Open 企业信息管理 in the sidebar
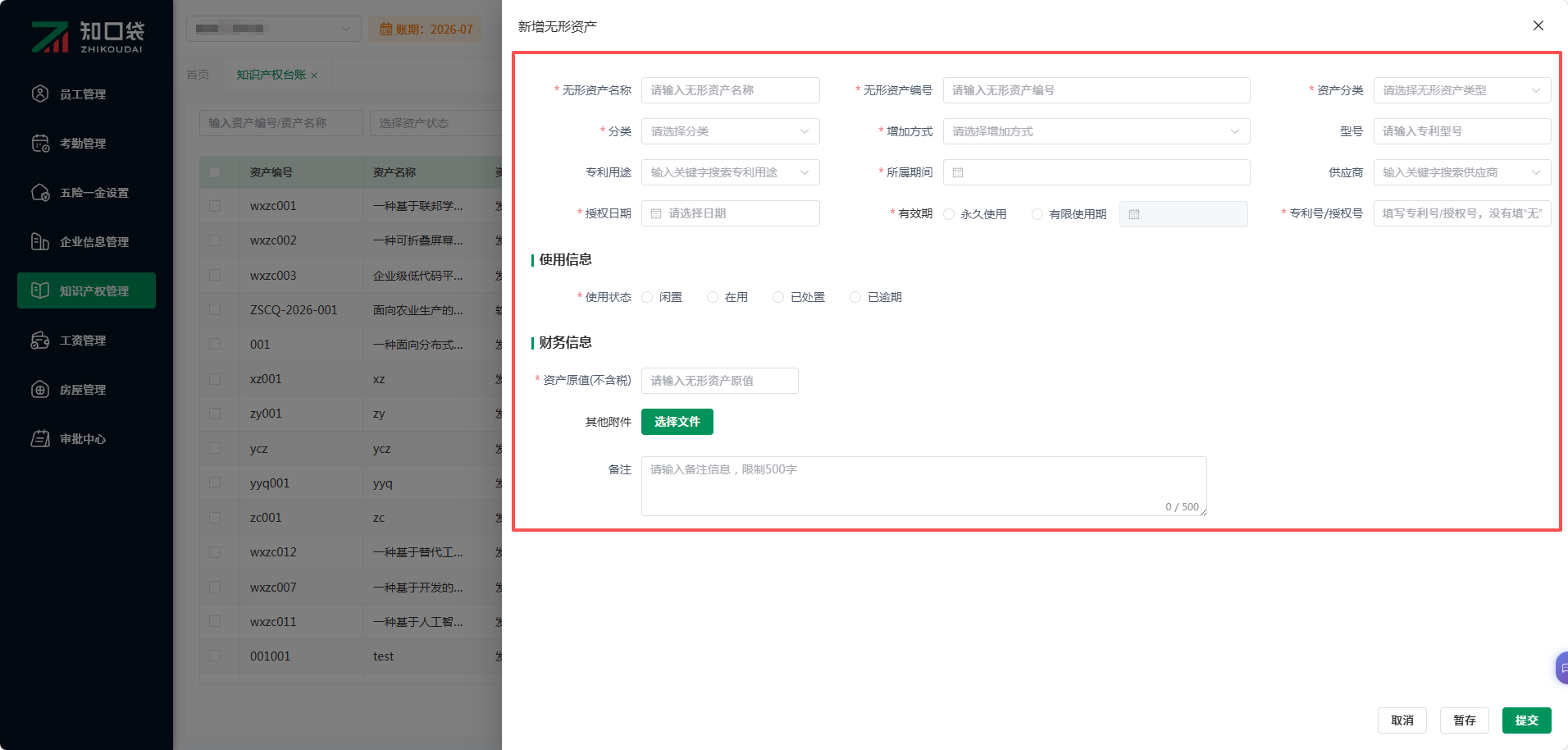Image resolution: width=1568 pixels, height=750 pixels. pyautogui.click(x=86, y=241)
